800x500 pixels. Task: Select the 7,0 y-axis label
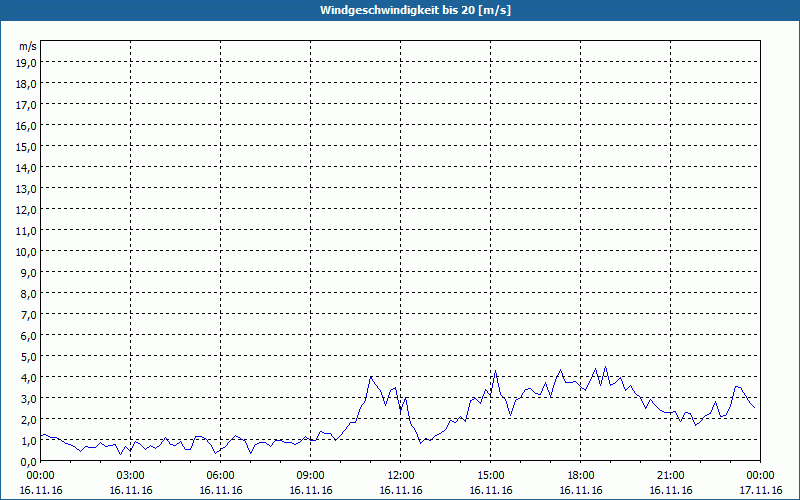click(29, 315)
